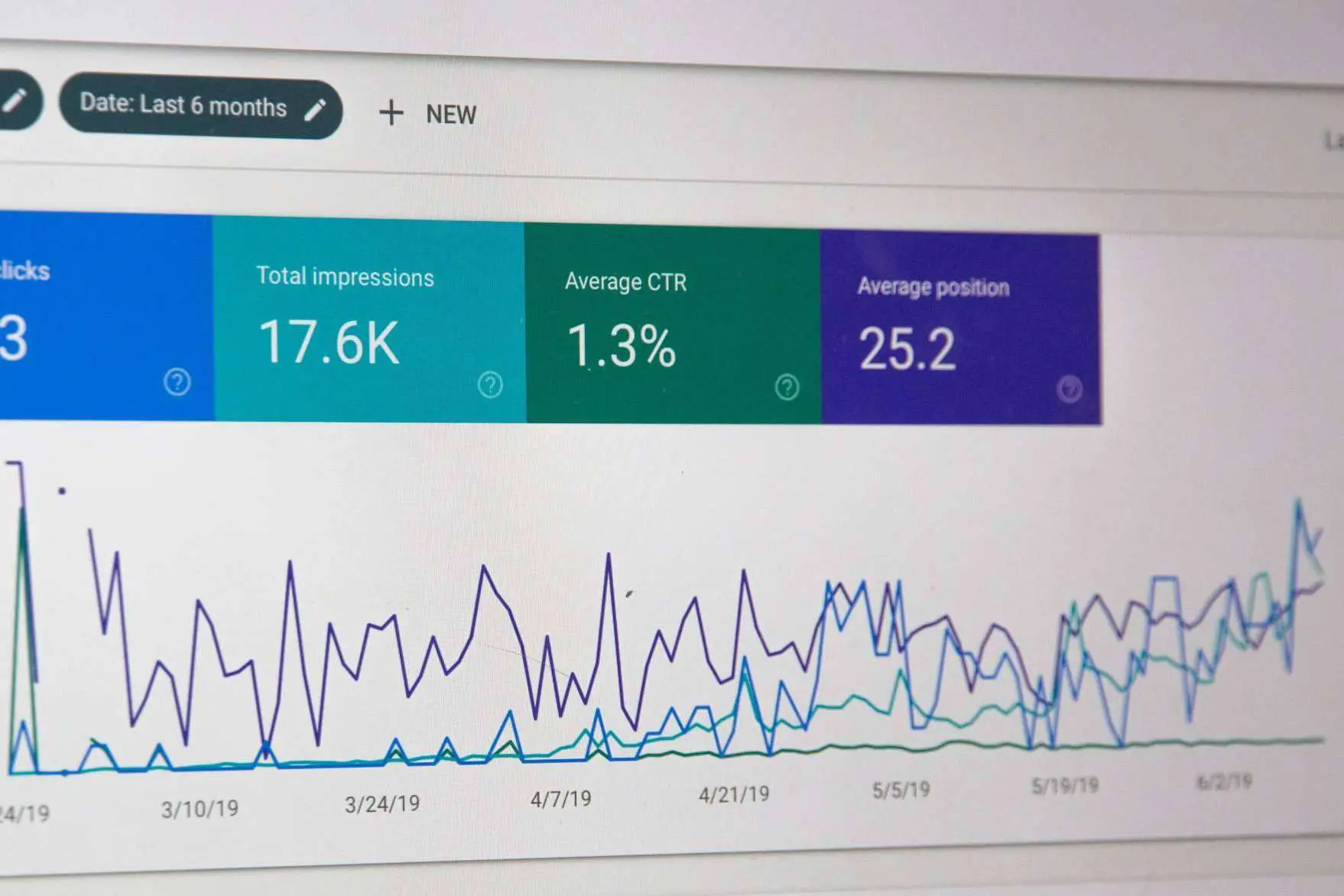Viewport: 1344px width, 896px height.
Task: Select the 3/24/19 date on chart axis
Action: point(382,804)
